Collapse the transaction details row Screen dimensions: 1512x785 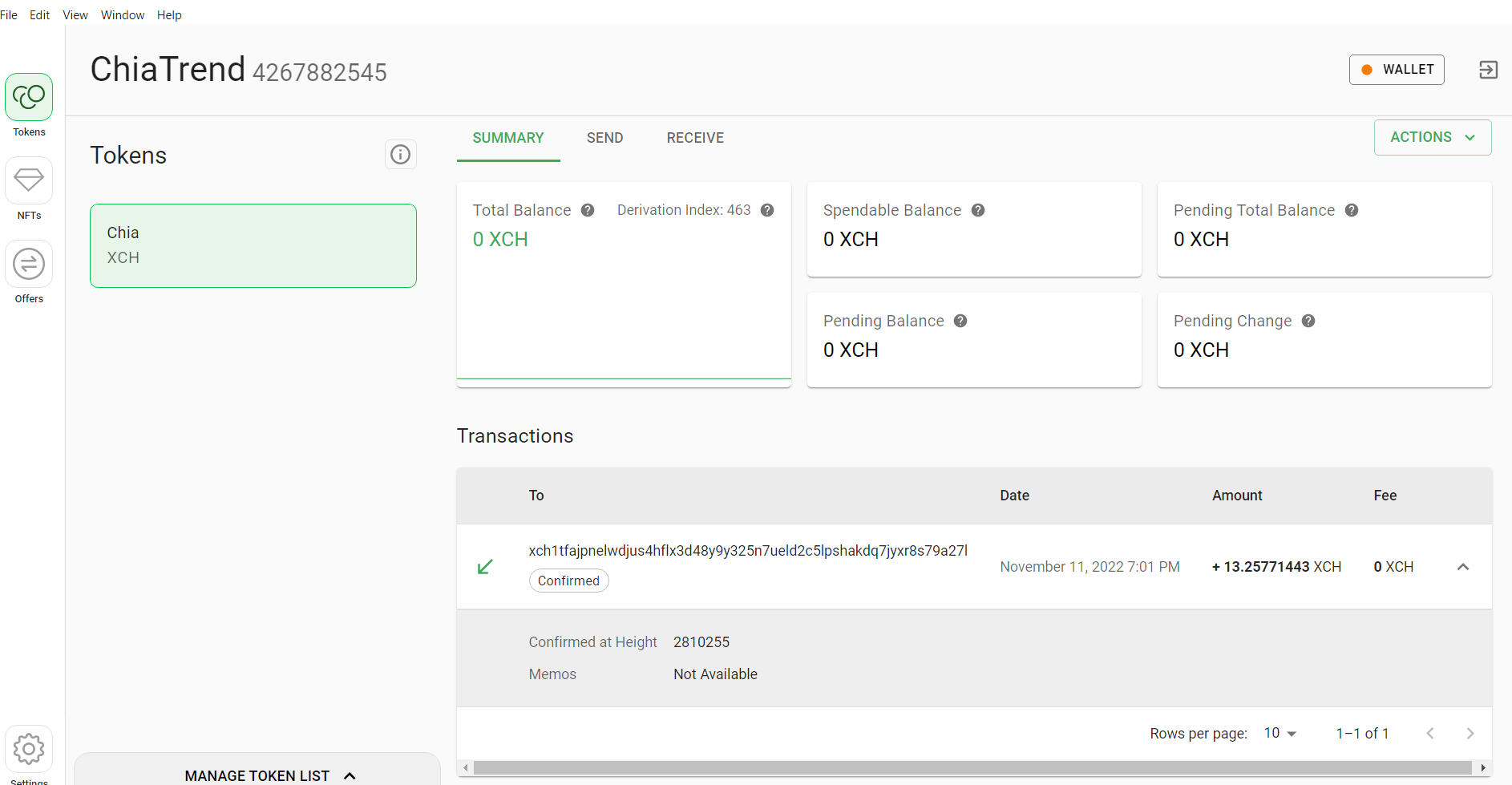click(x=1463, y=567)
